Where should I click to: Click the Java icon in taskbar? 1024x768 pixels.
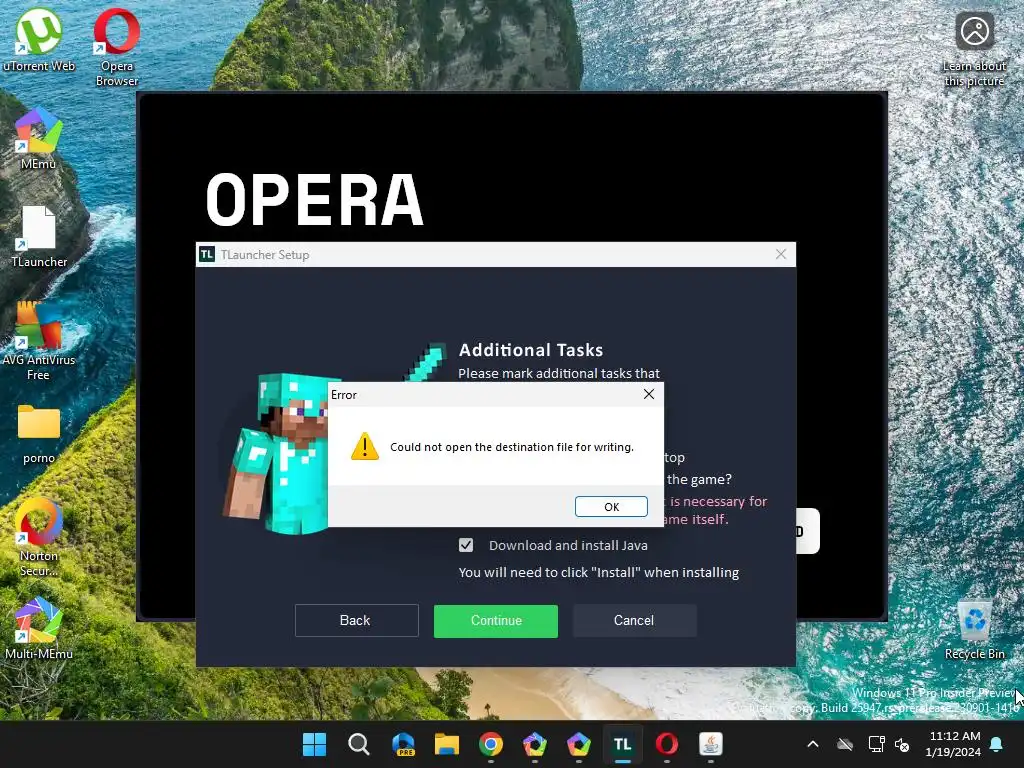[x=711, y=744]
